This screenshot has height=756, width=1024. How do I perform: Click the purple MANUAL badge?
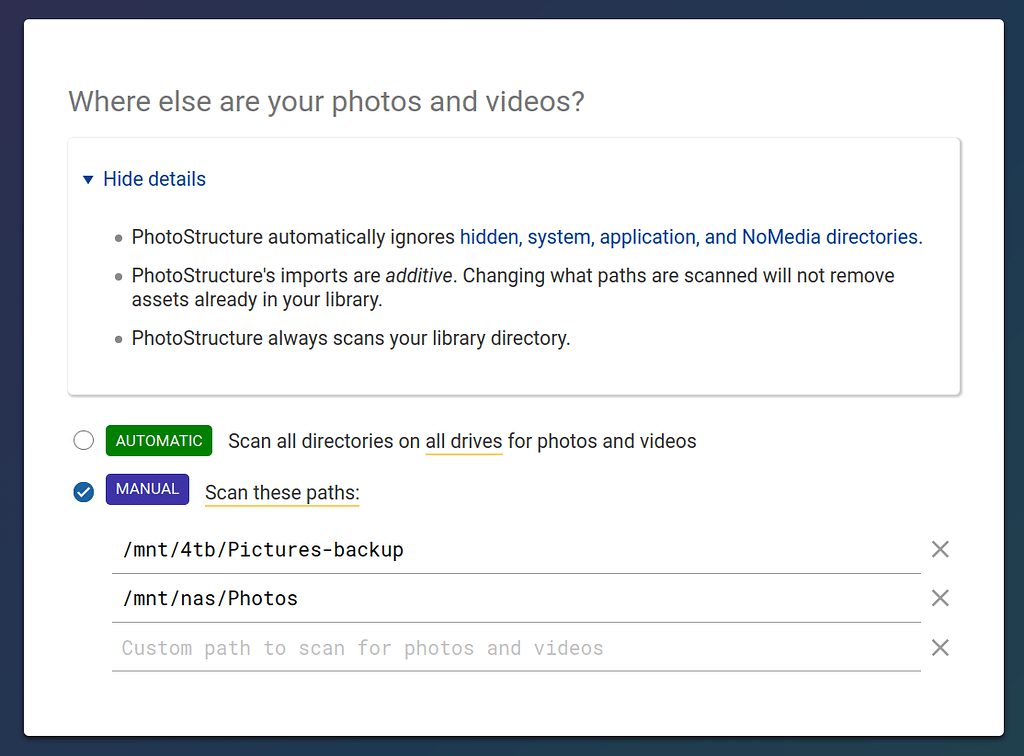point(147,489)
